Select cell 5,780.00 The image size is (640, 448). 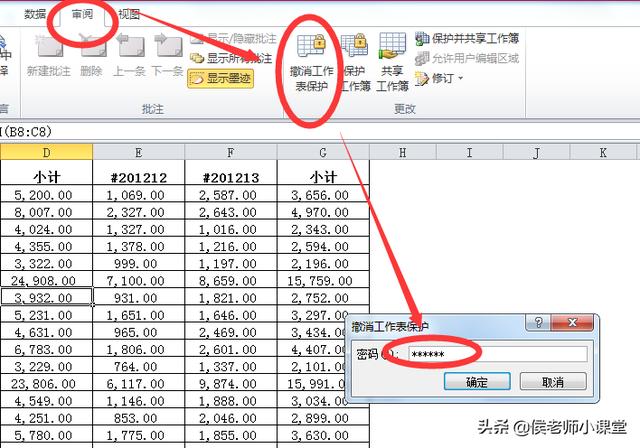tap(47, 435)
